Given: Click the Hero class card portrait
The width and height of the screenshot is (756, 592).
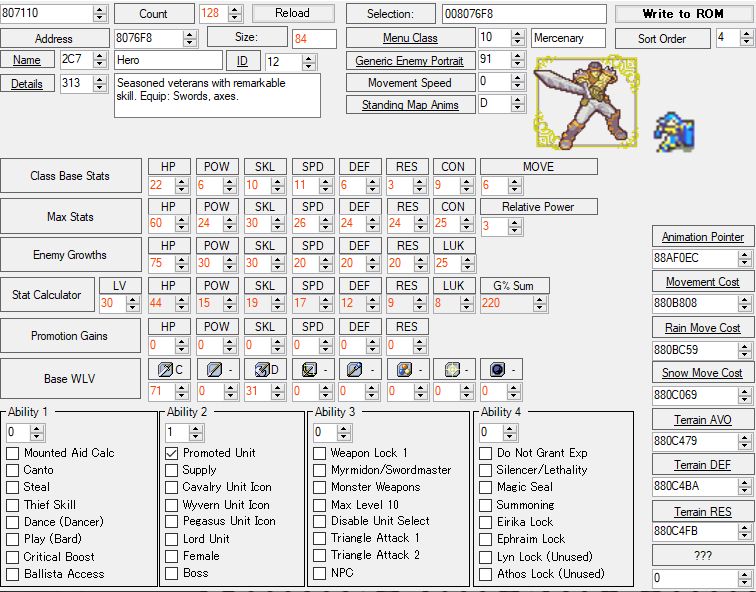Looking at the screenshot, I should click(586, 103).
